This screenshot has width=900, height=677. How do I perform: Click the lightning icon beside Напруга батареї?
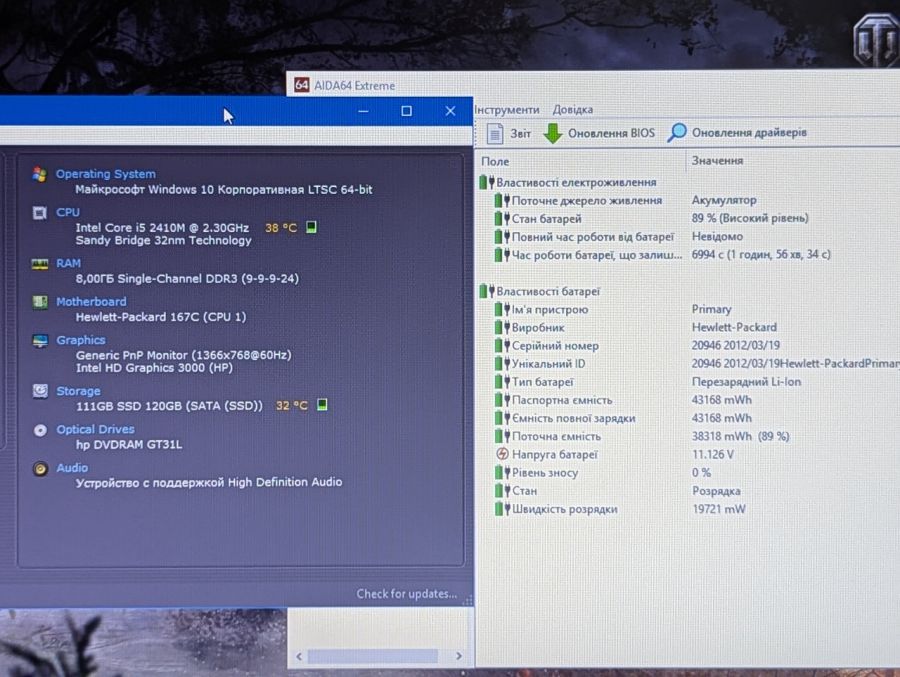pos(502,454)
